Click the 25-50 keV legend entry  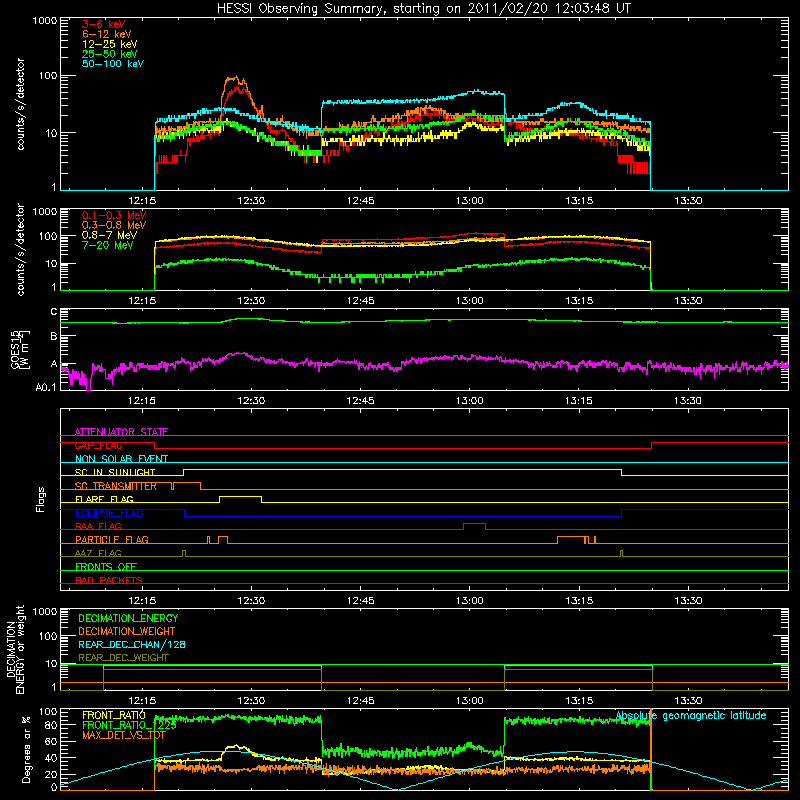[x=110, y=54]
